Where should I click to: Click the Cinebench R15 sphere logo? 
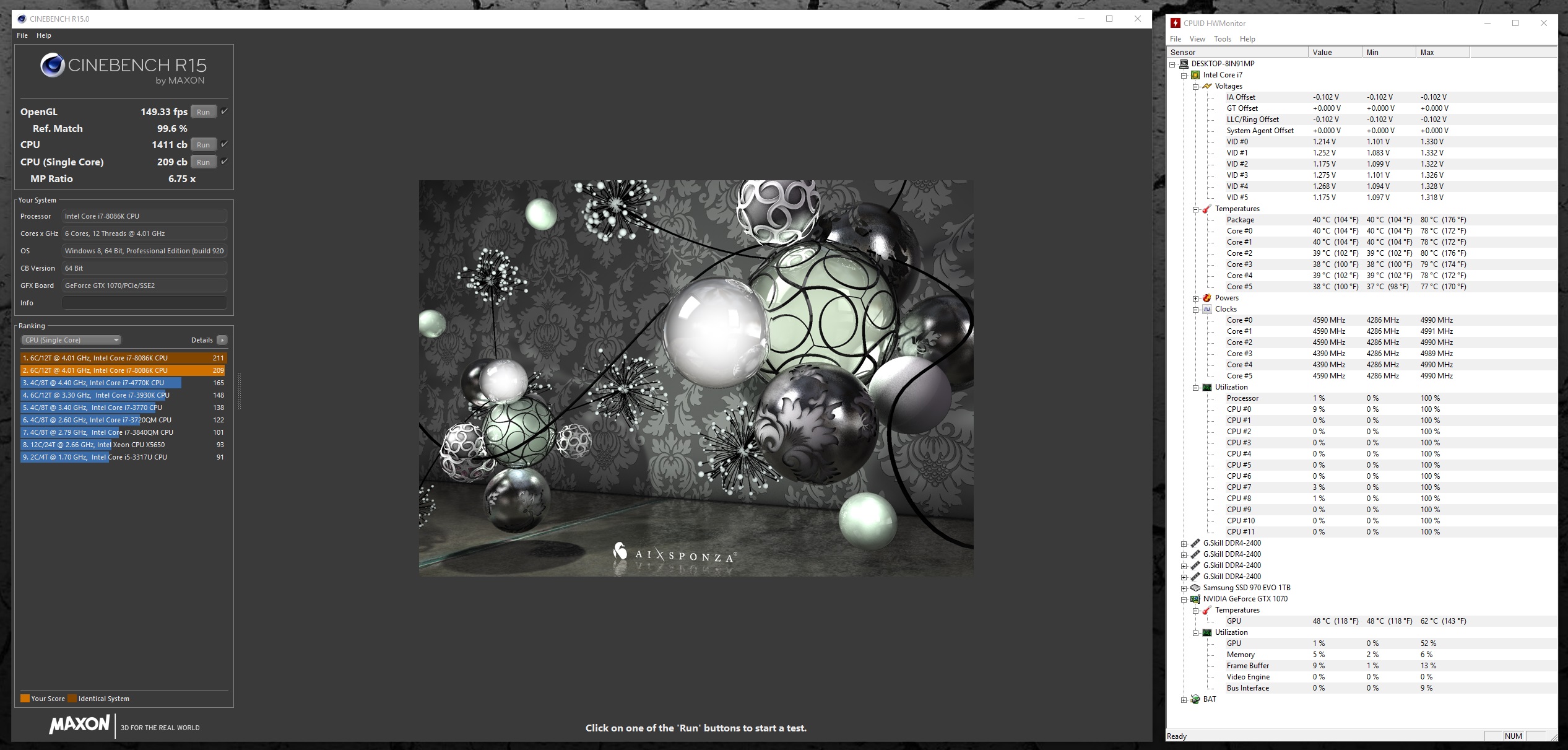pos(53,65)
